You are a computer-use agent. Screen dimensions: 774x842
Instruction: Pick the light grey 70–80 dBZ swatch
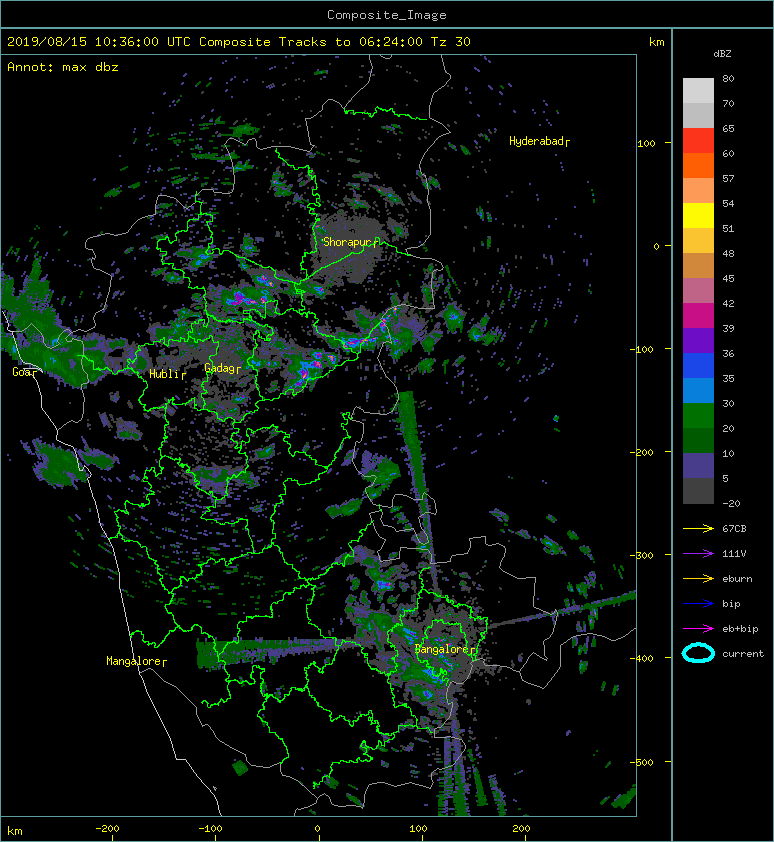tap(698, 91)
